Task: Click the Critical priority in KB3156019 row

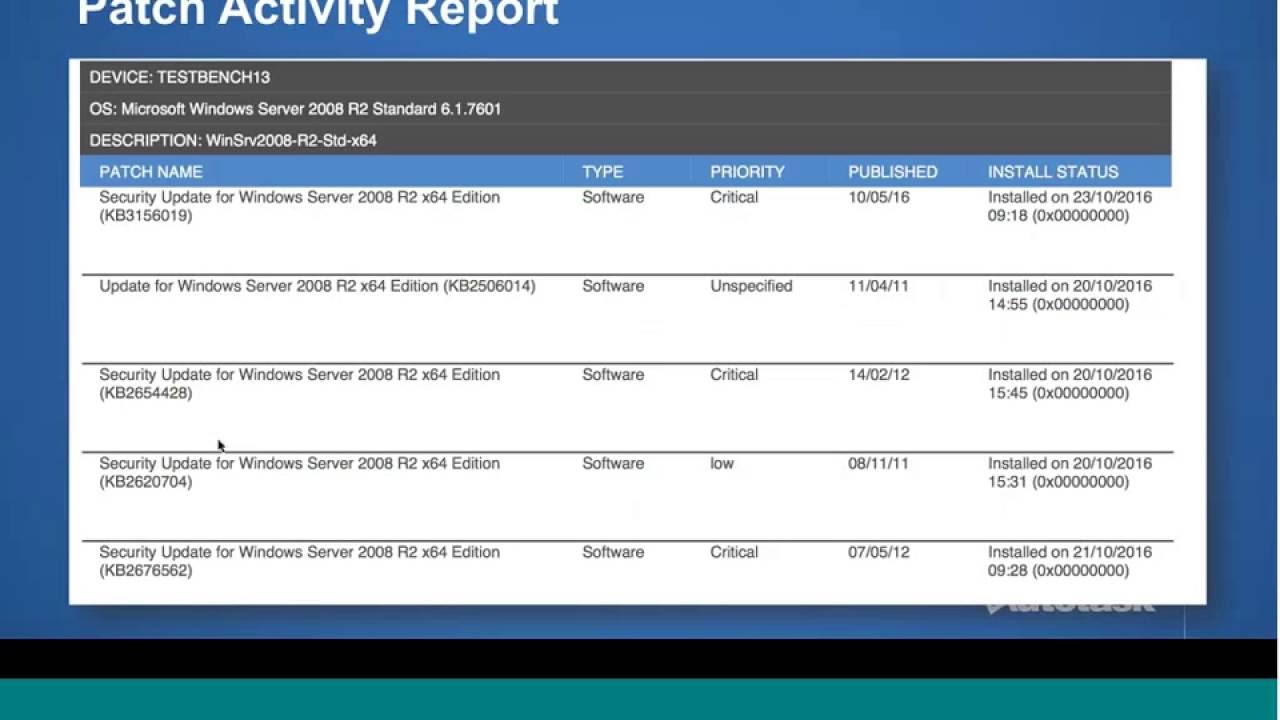Action: tap(734, 197)
